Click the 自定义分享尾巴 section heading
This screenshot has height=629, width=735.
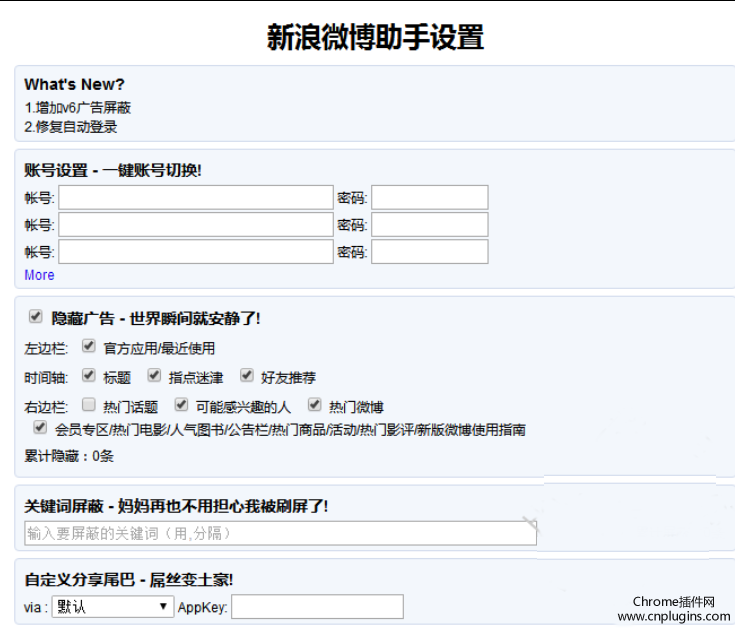point(129,579)
